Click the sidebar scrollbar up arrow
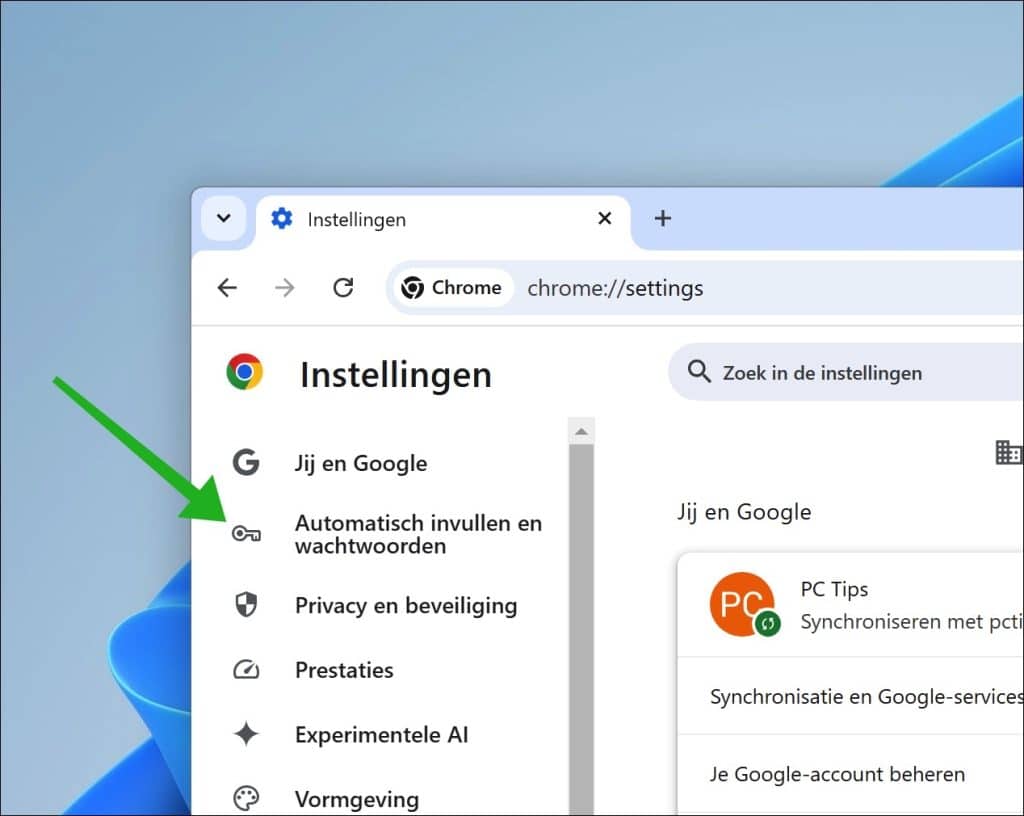 coord(581,432)
